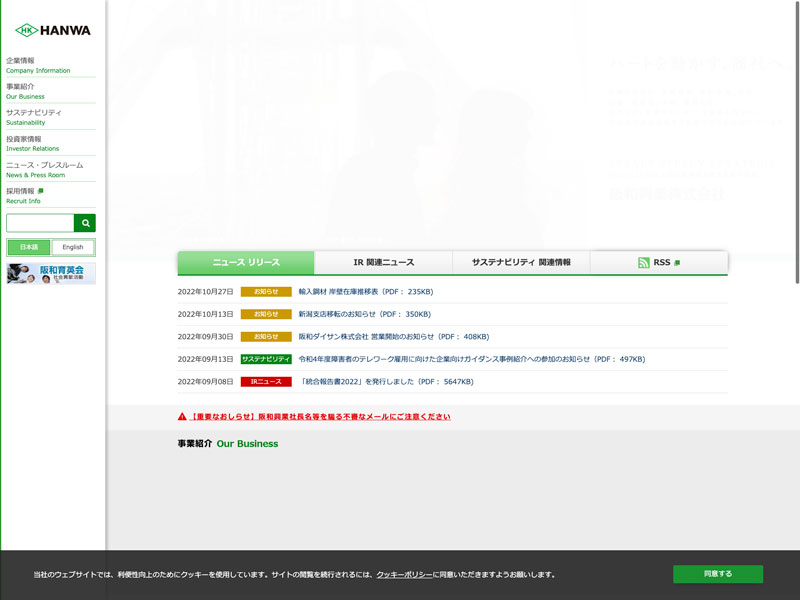The image size is (800, 600).
Task: Select the IR 関連ニュース tab
Action: tap(383, 262)
